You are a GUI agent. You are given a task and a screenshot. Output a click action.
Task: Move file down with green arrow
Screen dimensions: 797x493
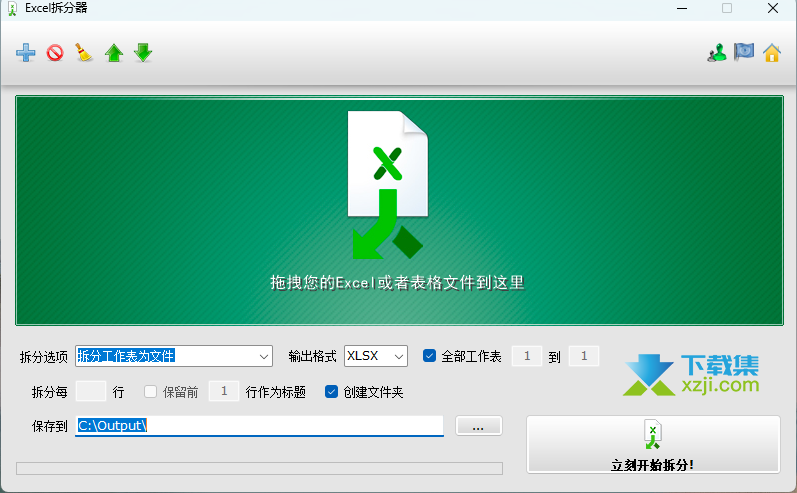click(x=143, y=53)
